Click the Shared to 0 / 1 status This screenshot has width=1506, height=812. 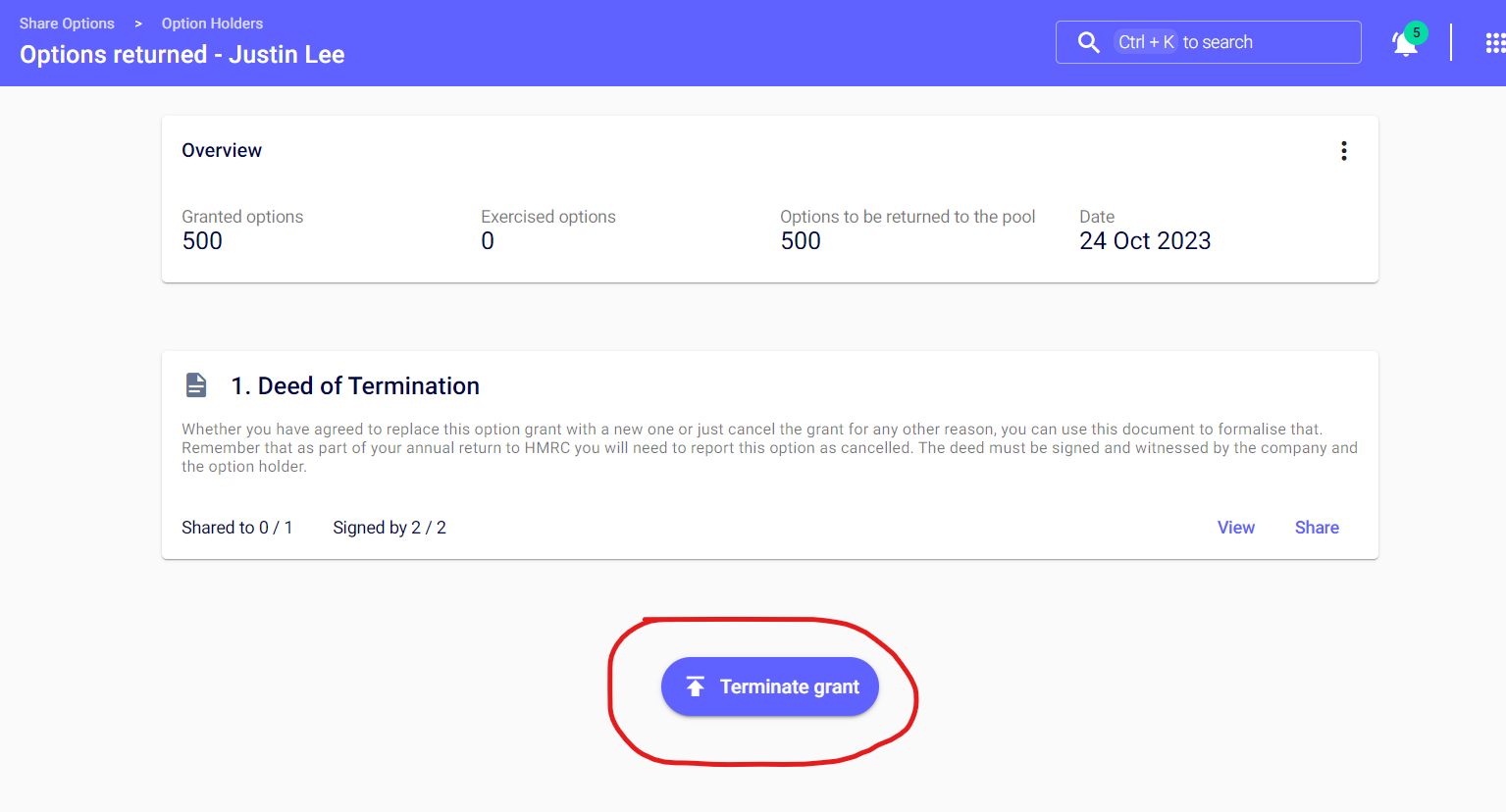coord(236,528)
